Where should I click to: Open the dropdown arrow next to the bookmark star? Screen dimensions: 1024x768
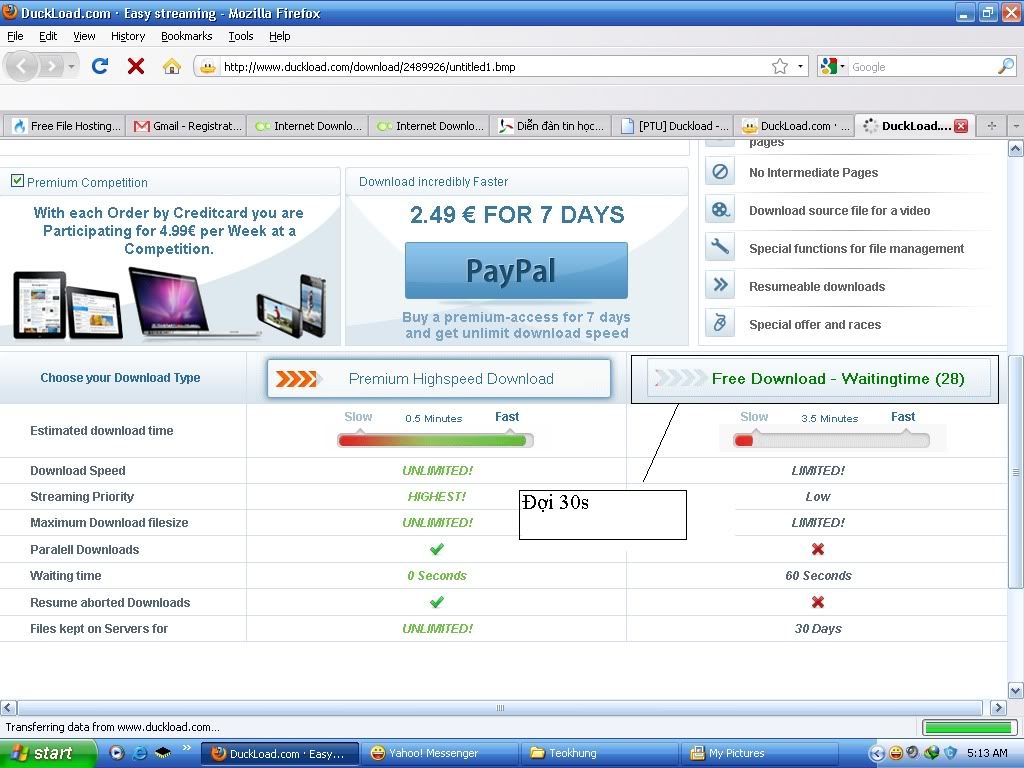[x=800, y=67]
